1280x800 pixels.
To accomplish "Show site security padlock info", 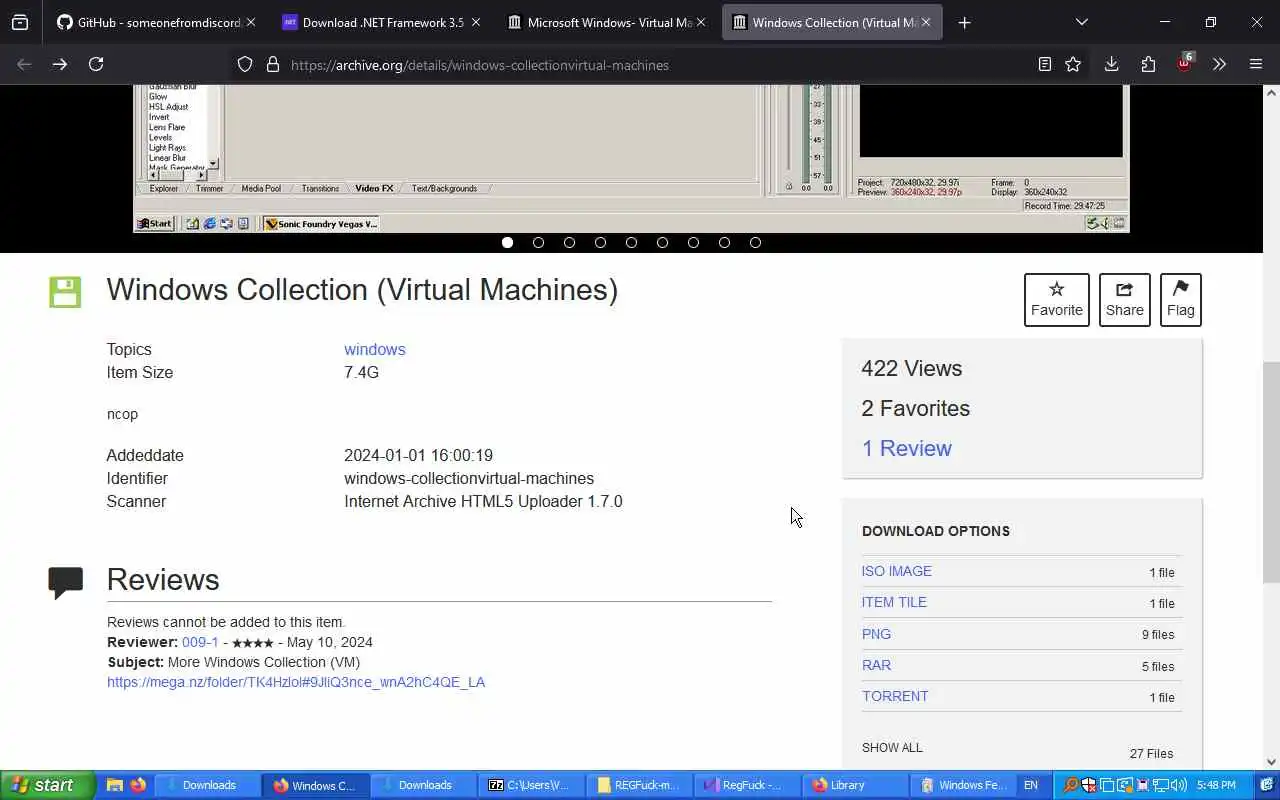I will [x=272, y=65].
